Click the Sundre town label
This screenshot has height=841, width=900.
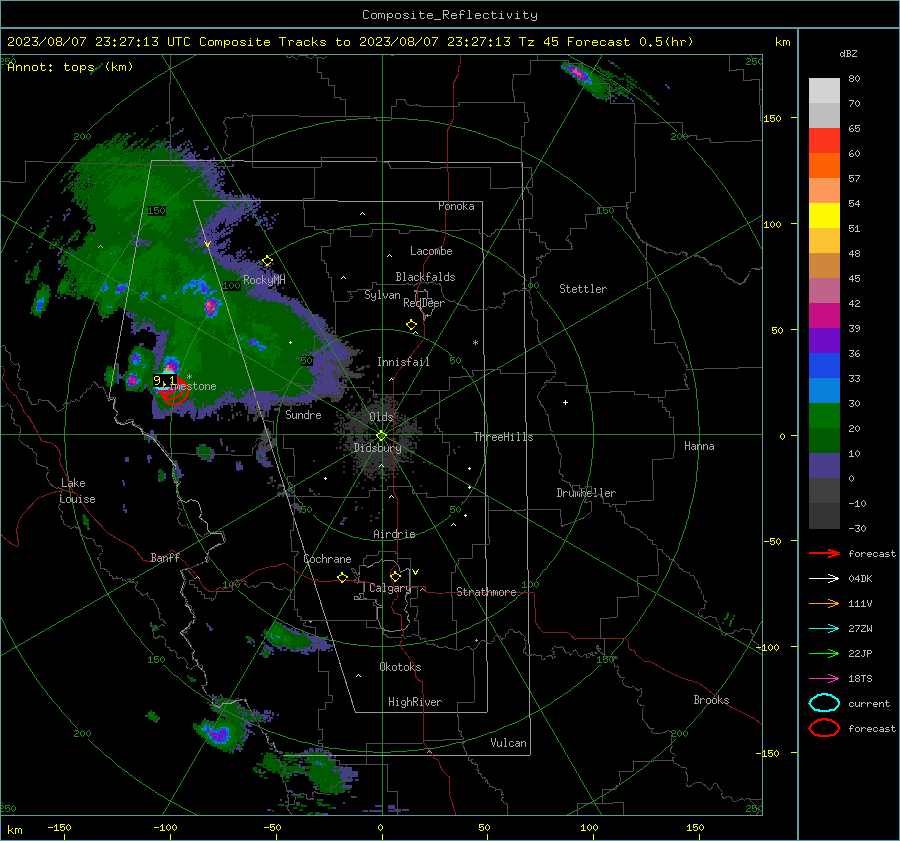(x=303, y=414)
